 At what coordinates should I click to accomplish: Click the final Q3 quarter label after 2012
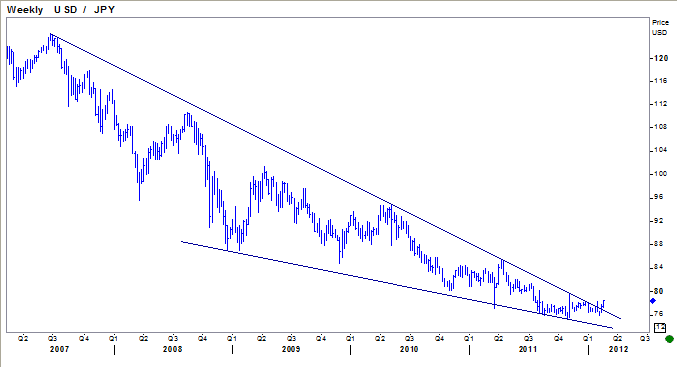click(x=645, y=339)
